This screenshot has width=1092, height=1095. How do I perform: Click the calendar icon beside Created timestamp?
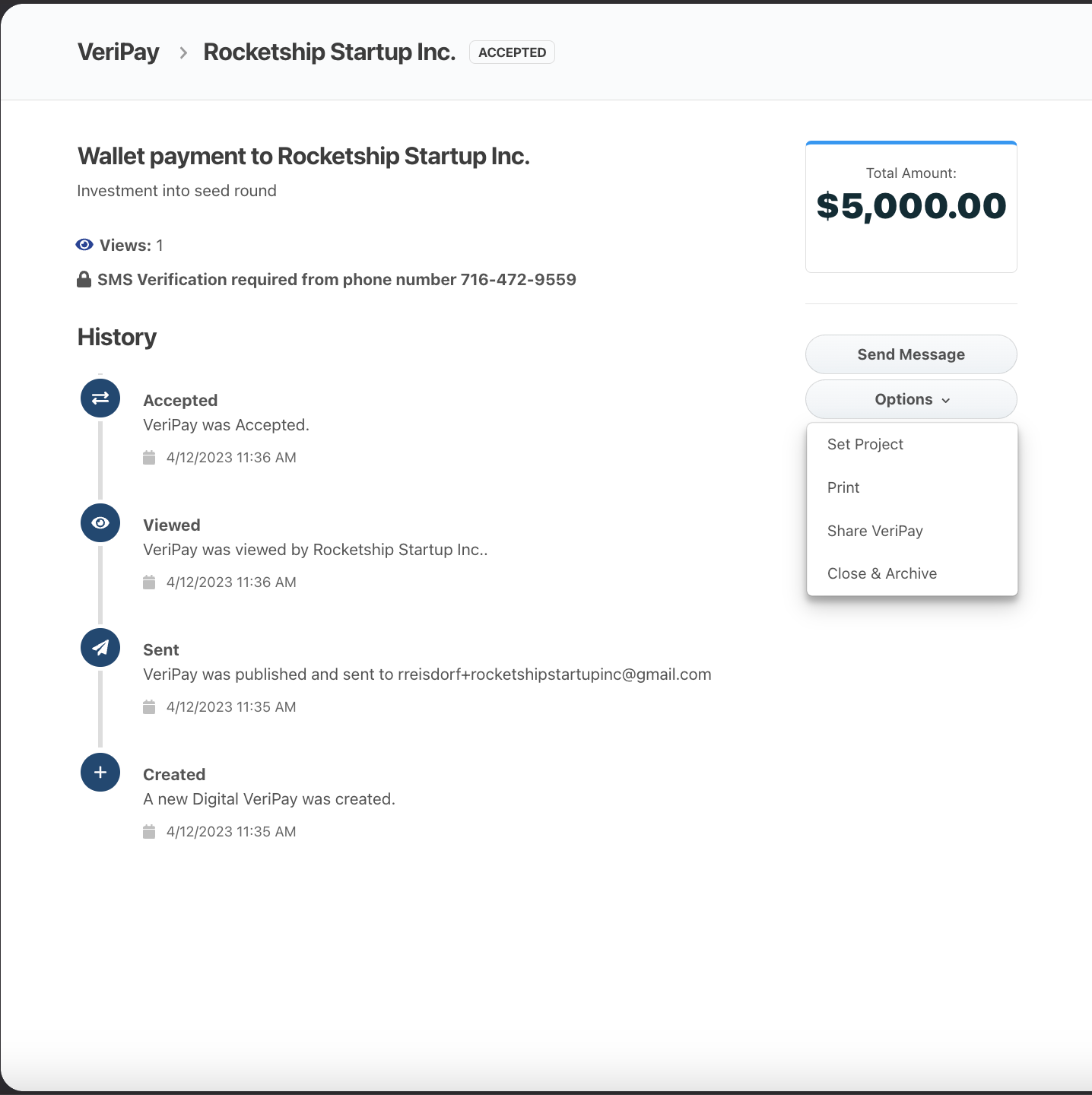click(149, 831)
